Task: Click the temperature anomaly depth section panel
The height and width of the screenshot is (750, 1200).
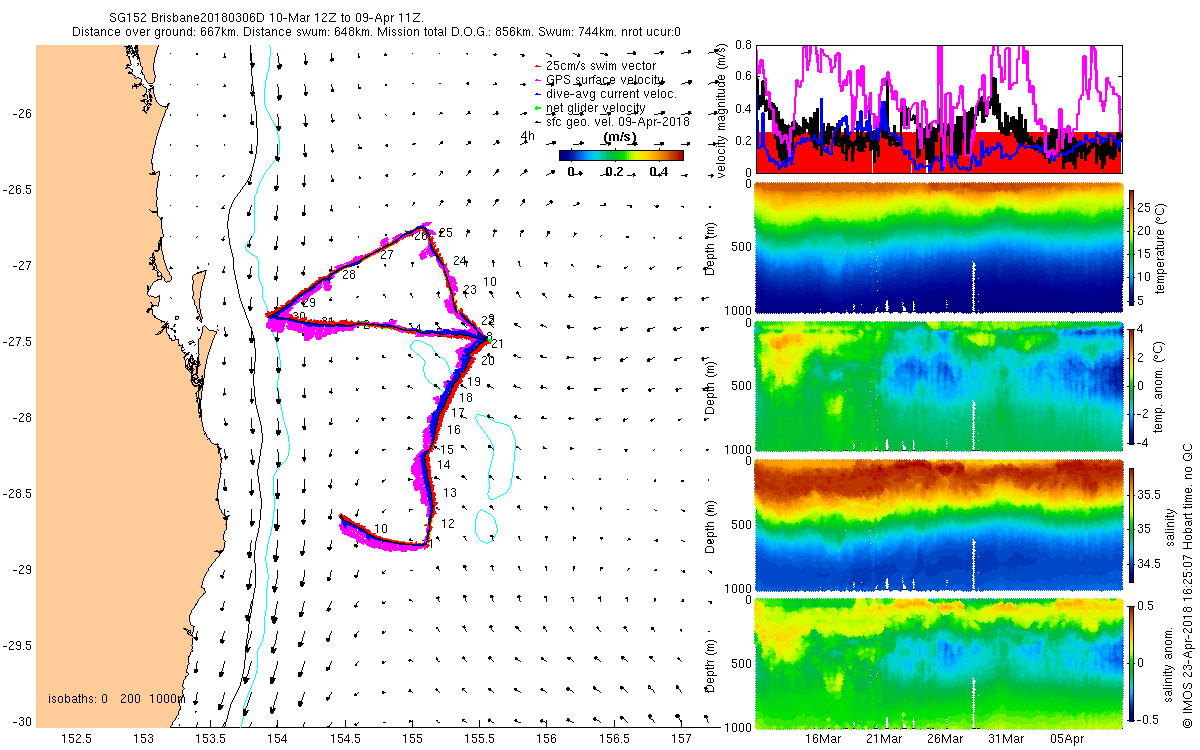Action: pos(939,385)
